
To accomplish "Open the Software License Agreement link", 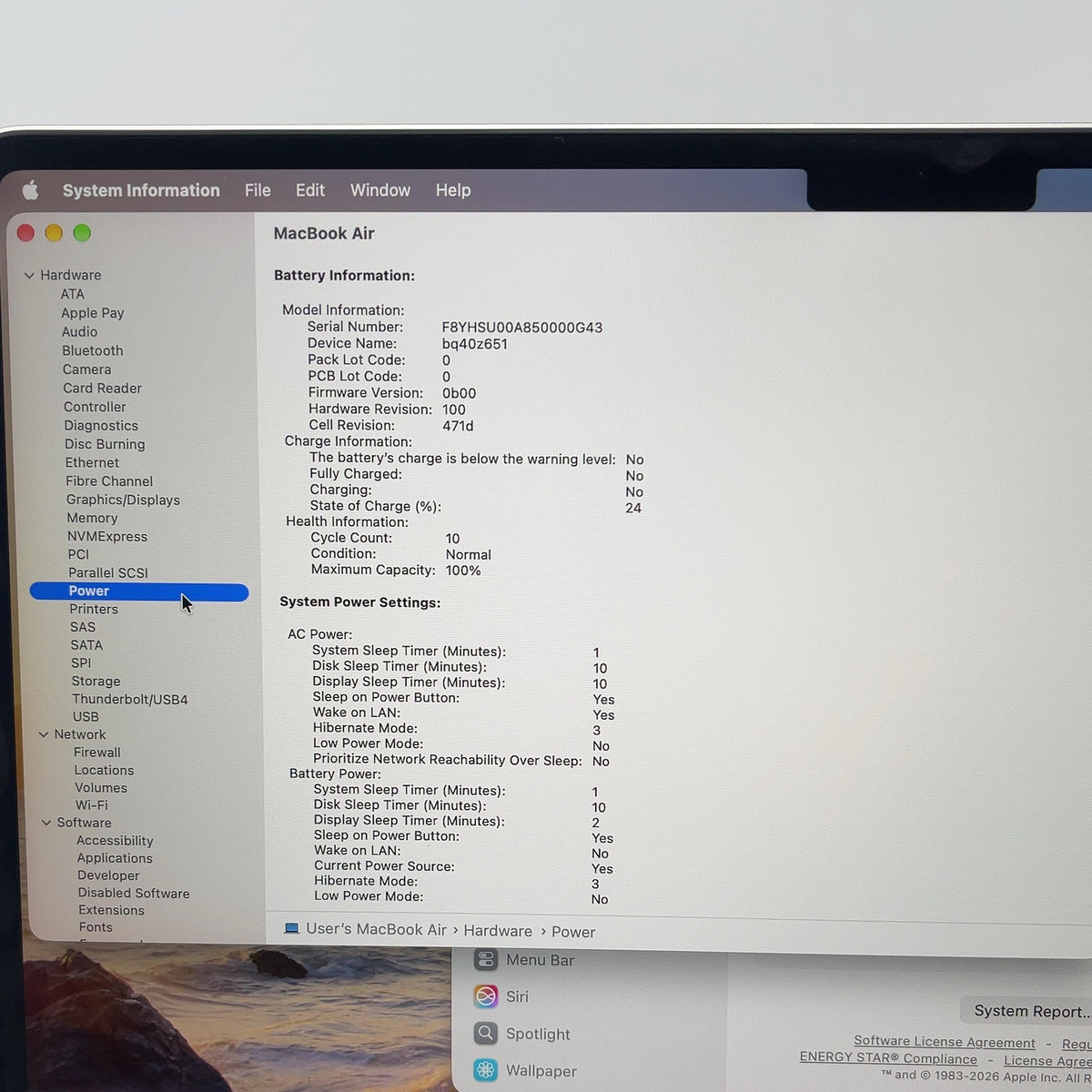I will (x=945, y=1042).
